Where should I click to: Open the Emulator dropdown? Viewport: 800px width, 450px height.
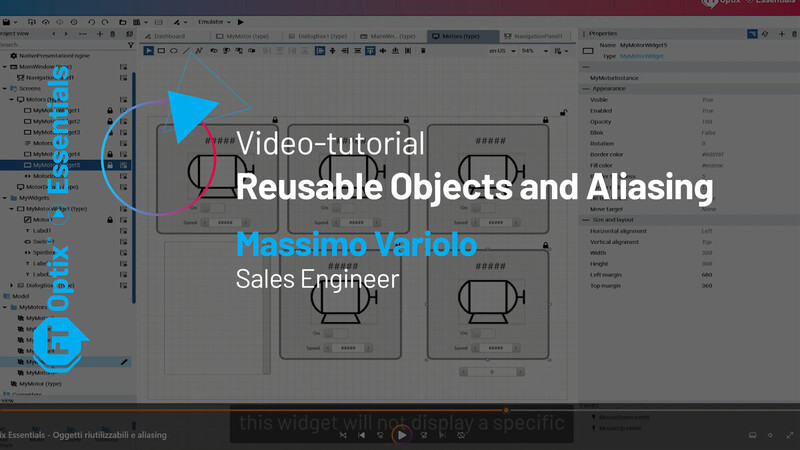(x=213, y=21)
